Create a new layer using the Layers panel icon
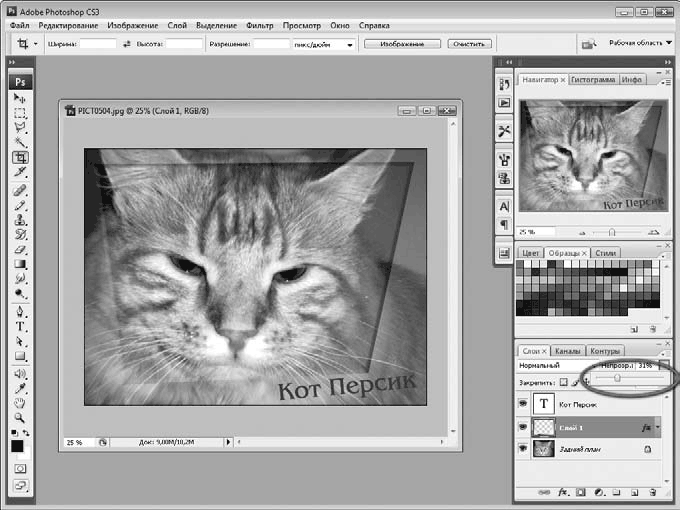 point(633,493)
